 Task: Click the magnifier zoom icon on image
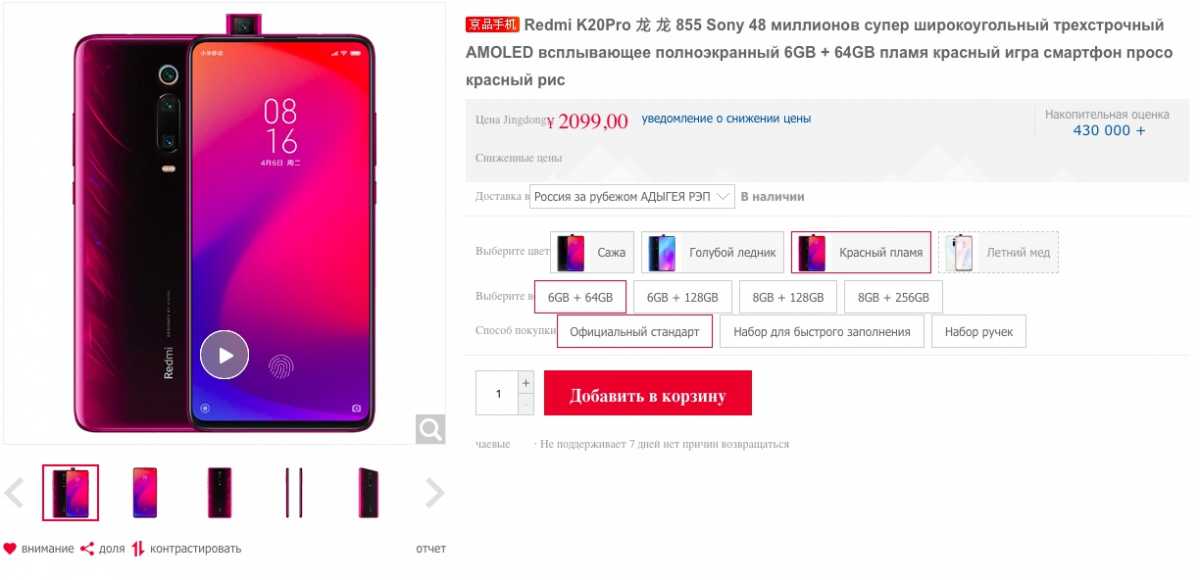click(x=430, y=429)
